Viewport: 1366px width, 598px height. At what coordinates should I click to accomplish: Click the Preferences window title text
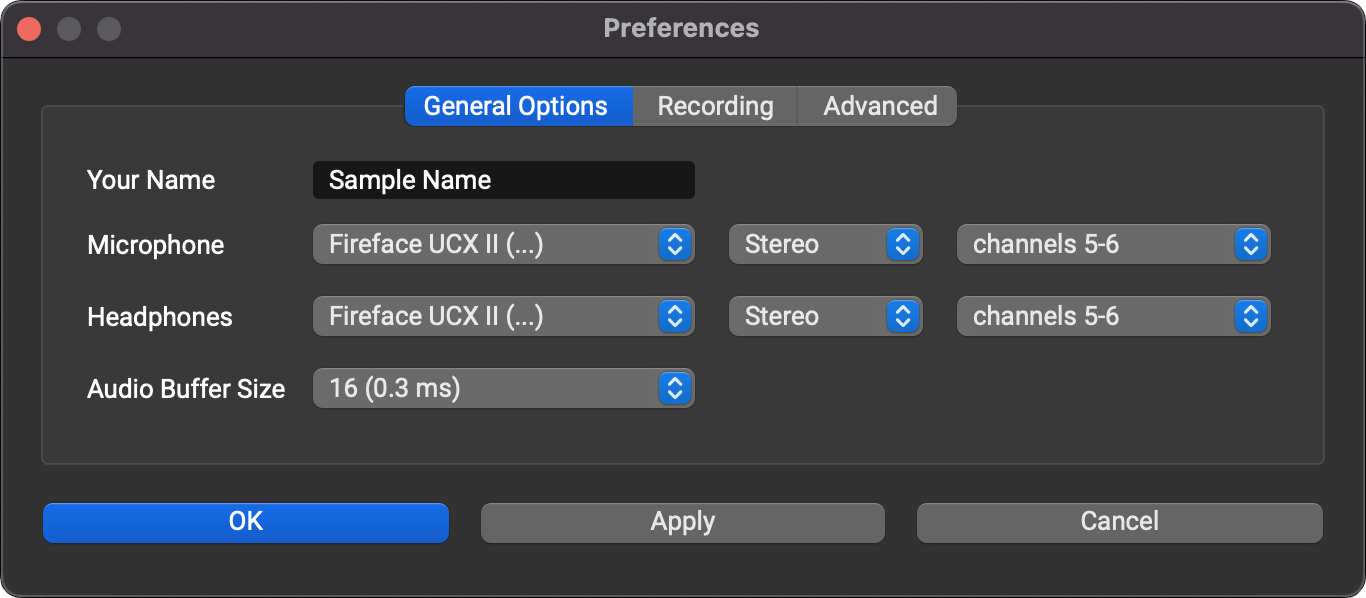click(x=681, y=28)
